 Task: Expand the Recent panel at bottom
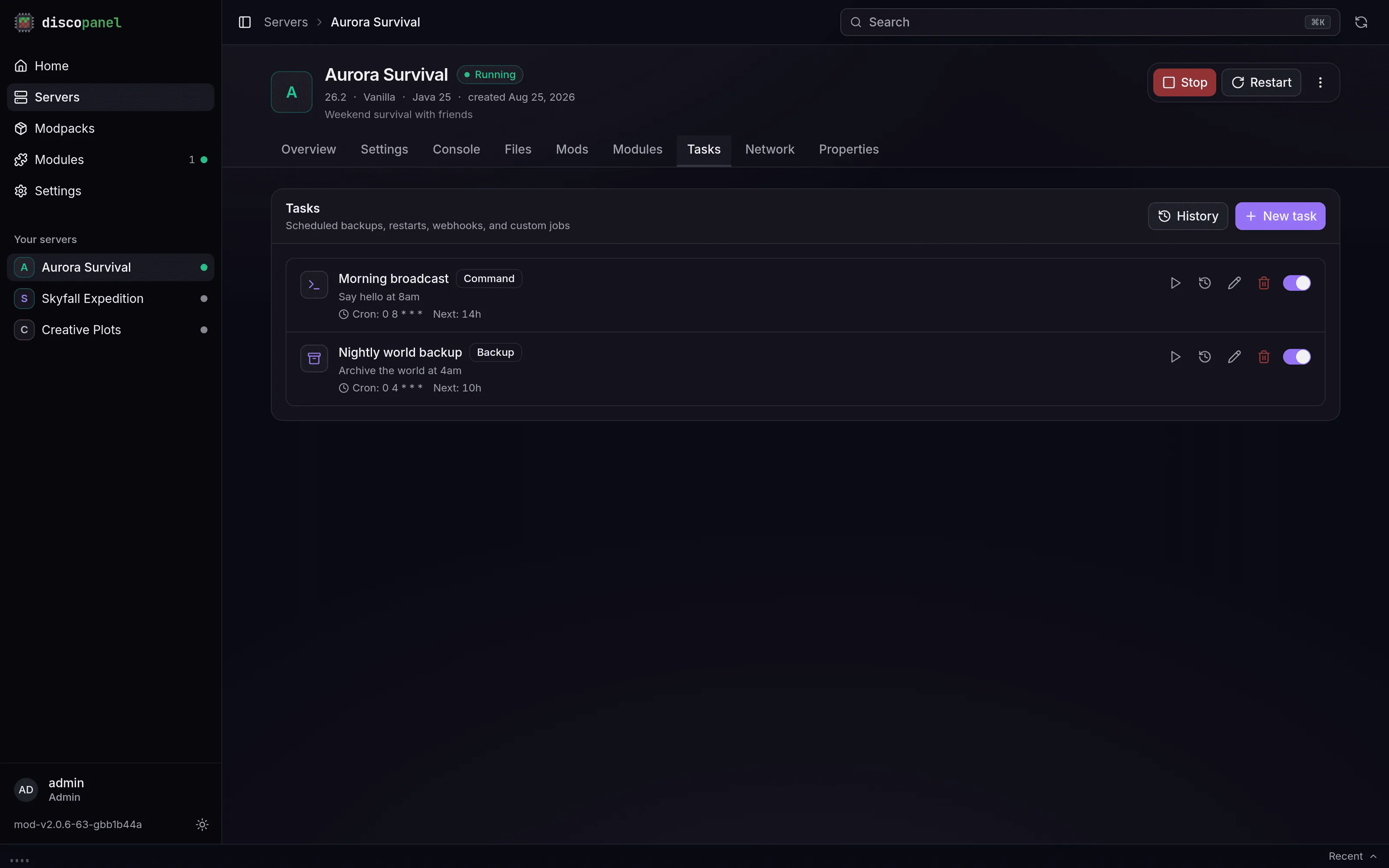1352,856
